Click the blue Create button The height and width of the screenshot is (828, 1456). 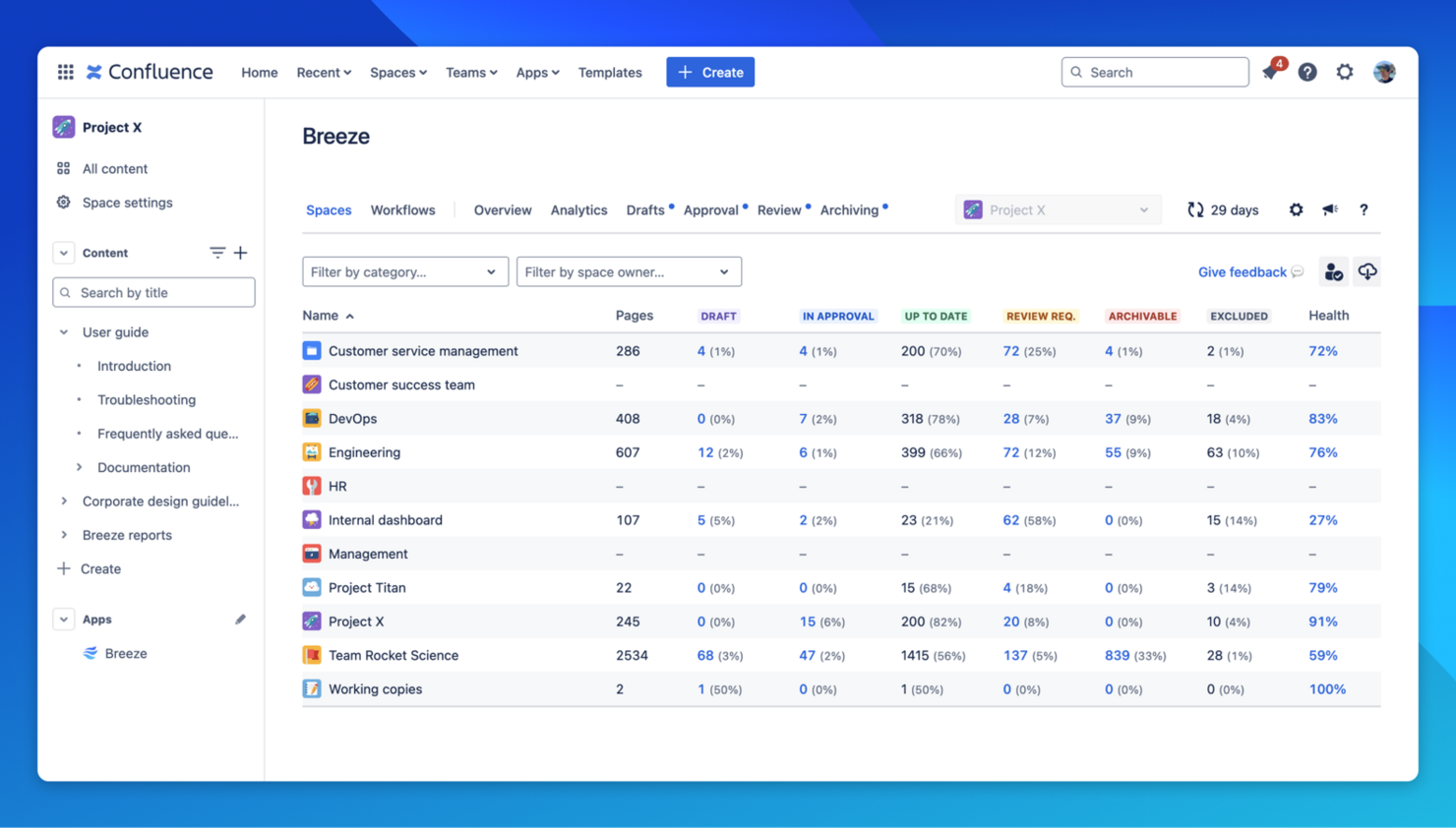(x=710, y=72)
